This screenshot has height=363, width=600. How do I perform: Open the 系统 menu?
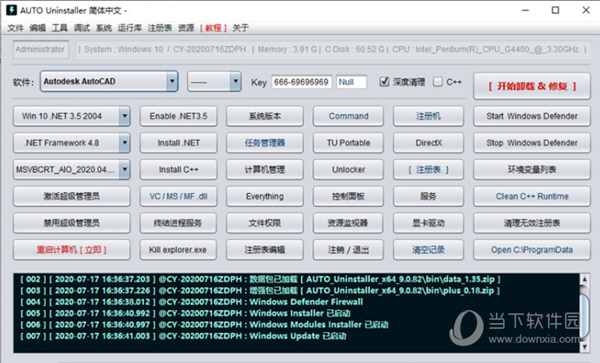point(104,28)
